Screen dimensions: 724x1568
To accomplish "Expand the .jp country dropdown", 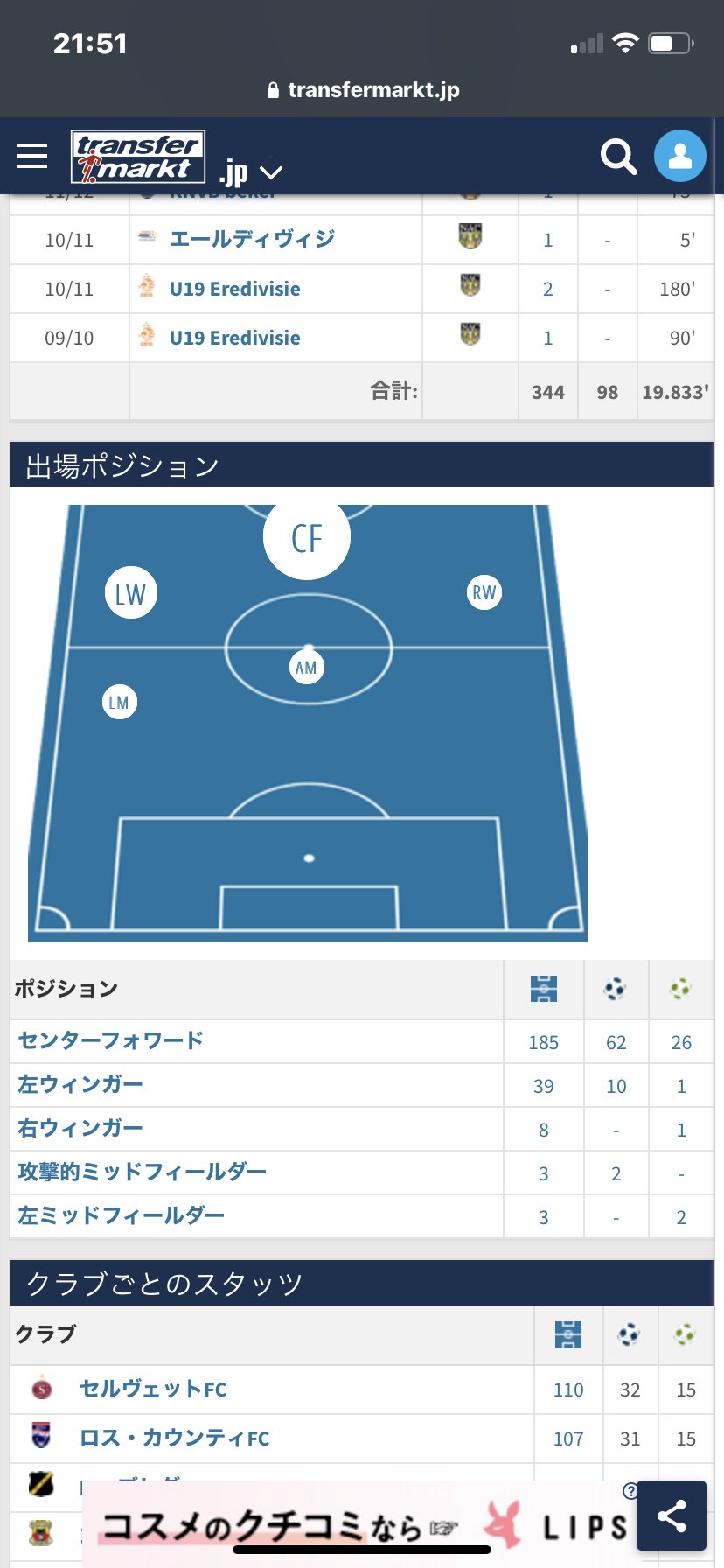I will click(x=252, y=171).
